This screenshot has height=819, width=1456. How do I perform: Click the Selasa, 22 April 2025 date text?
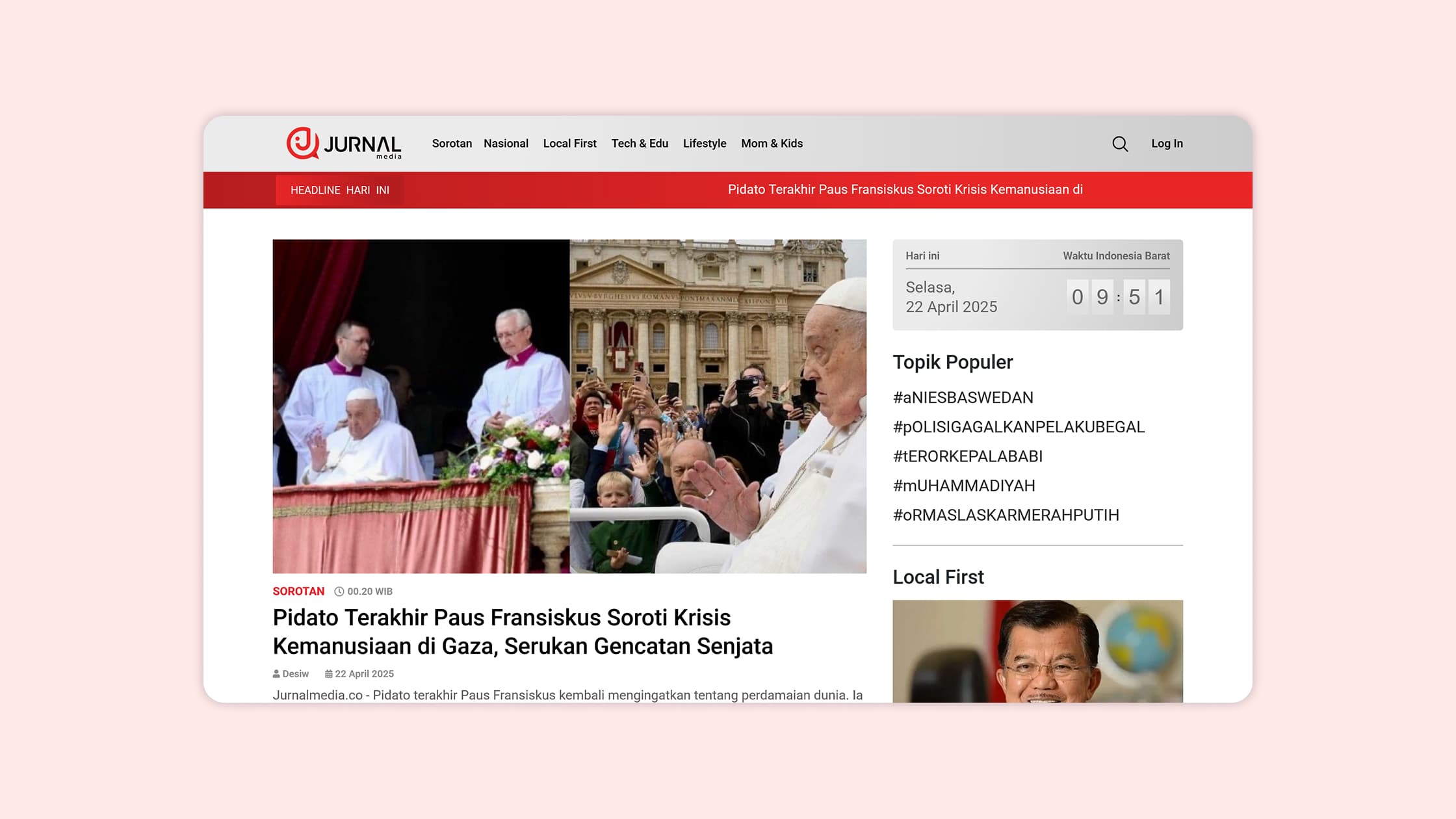pos(952,297)
